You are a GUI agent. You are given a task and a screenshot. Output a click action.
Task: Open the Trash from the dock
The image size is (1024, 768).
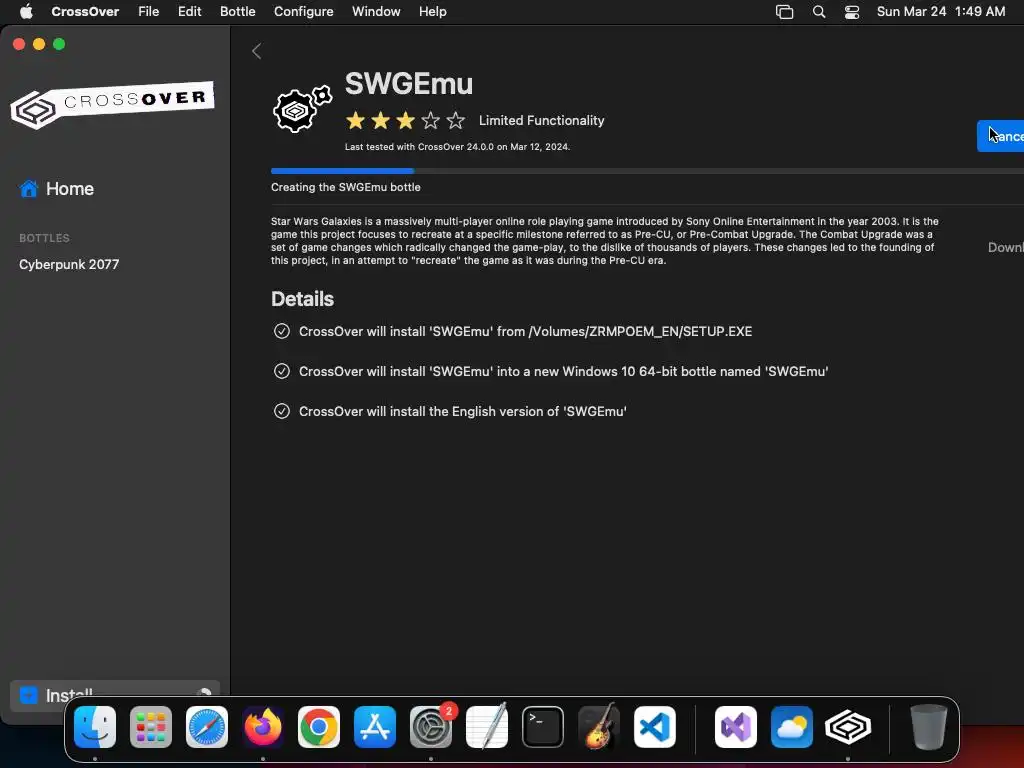(929, 726)
